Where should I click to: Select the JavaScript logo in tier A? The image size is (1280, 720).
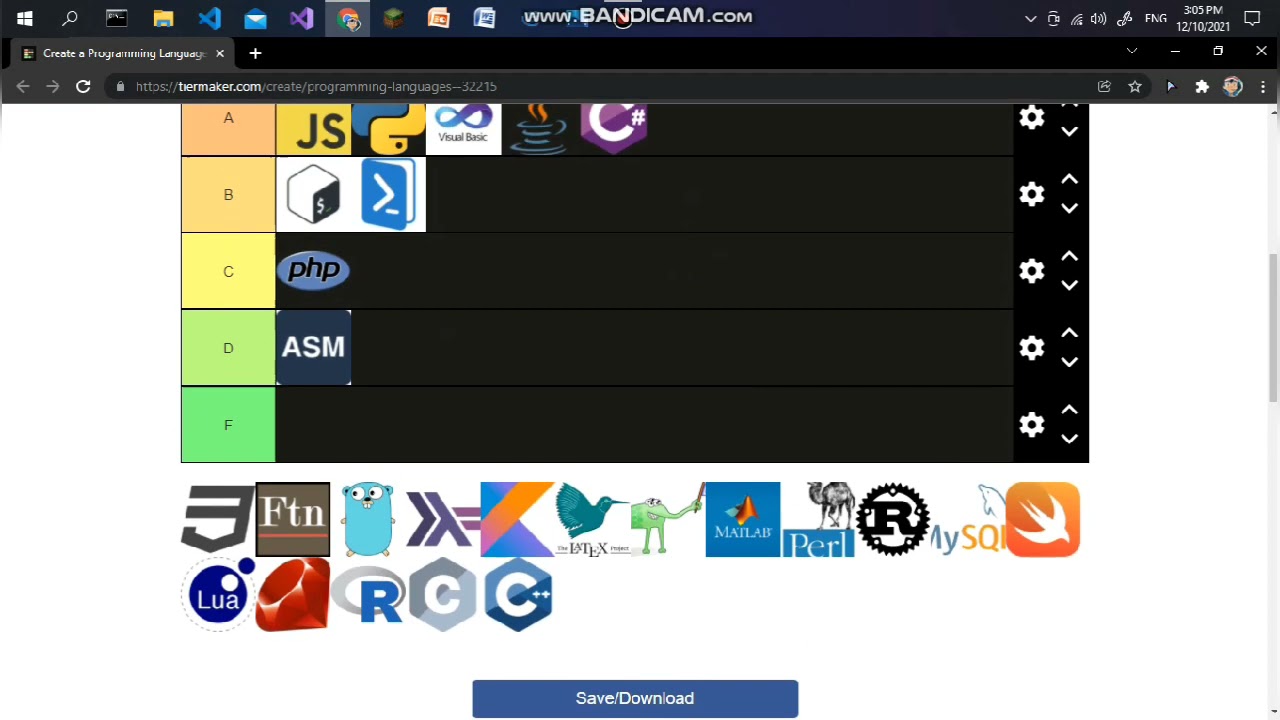pos(313,129)
